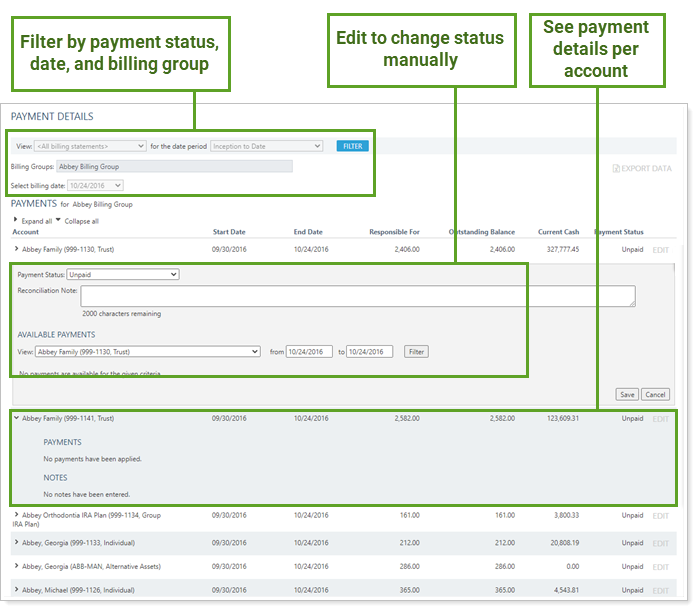
Task: Click in the Reconciliation Note text box
Action: tap(357, 296)
